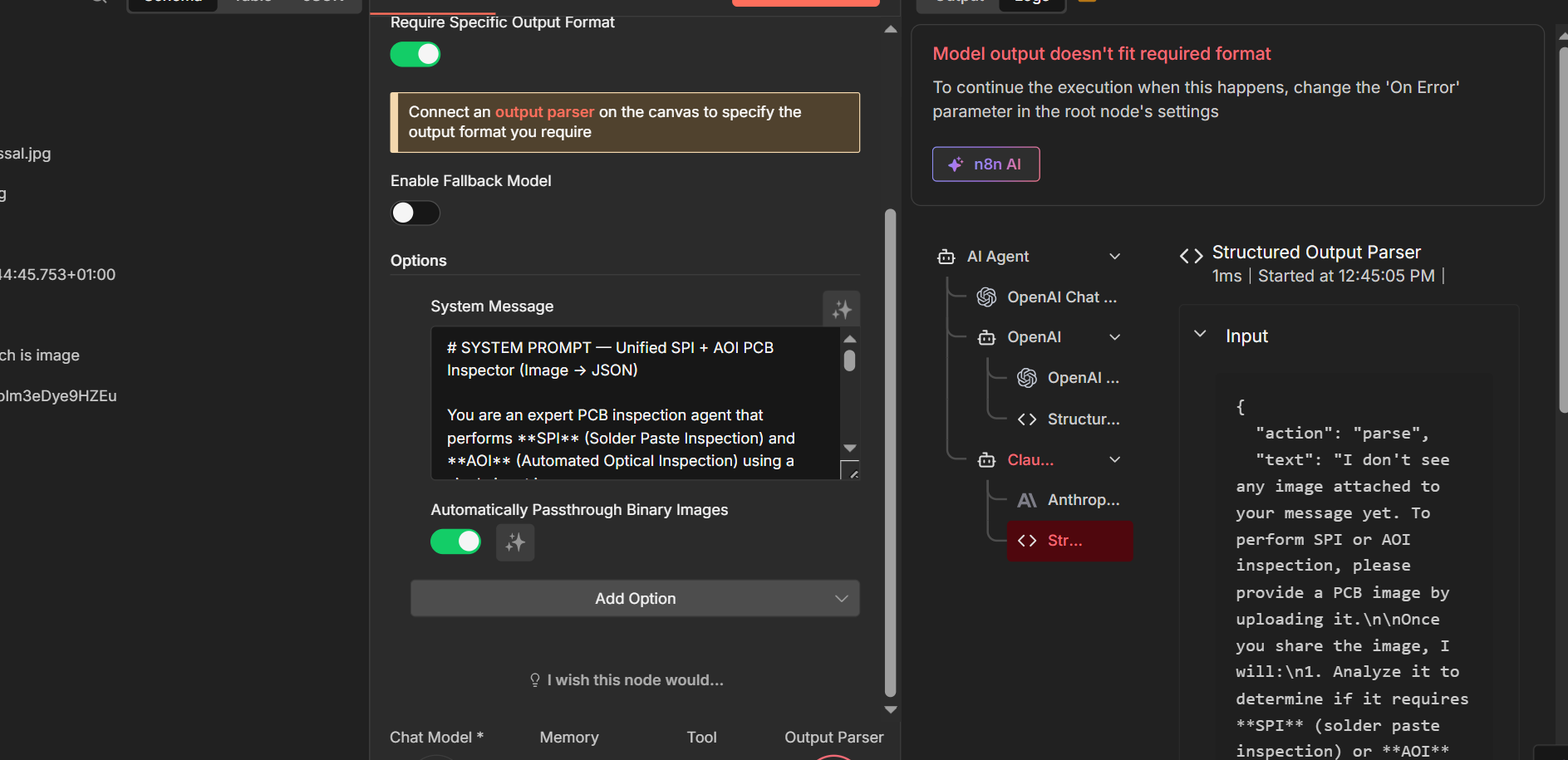This screenshot has width=1568, height=760.
Task: Collapse the 'Clau...' agent chevron
Action: pos(1115,460)
